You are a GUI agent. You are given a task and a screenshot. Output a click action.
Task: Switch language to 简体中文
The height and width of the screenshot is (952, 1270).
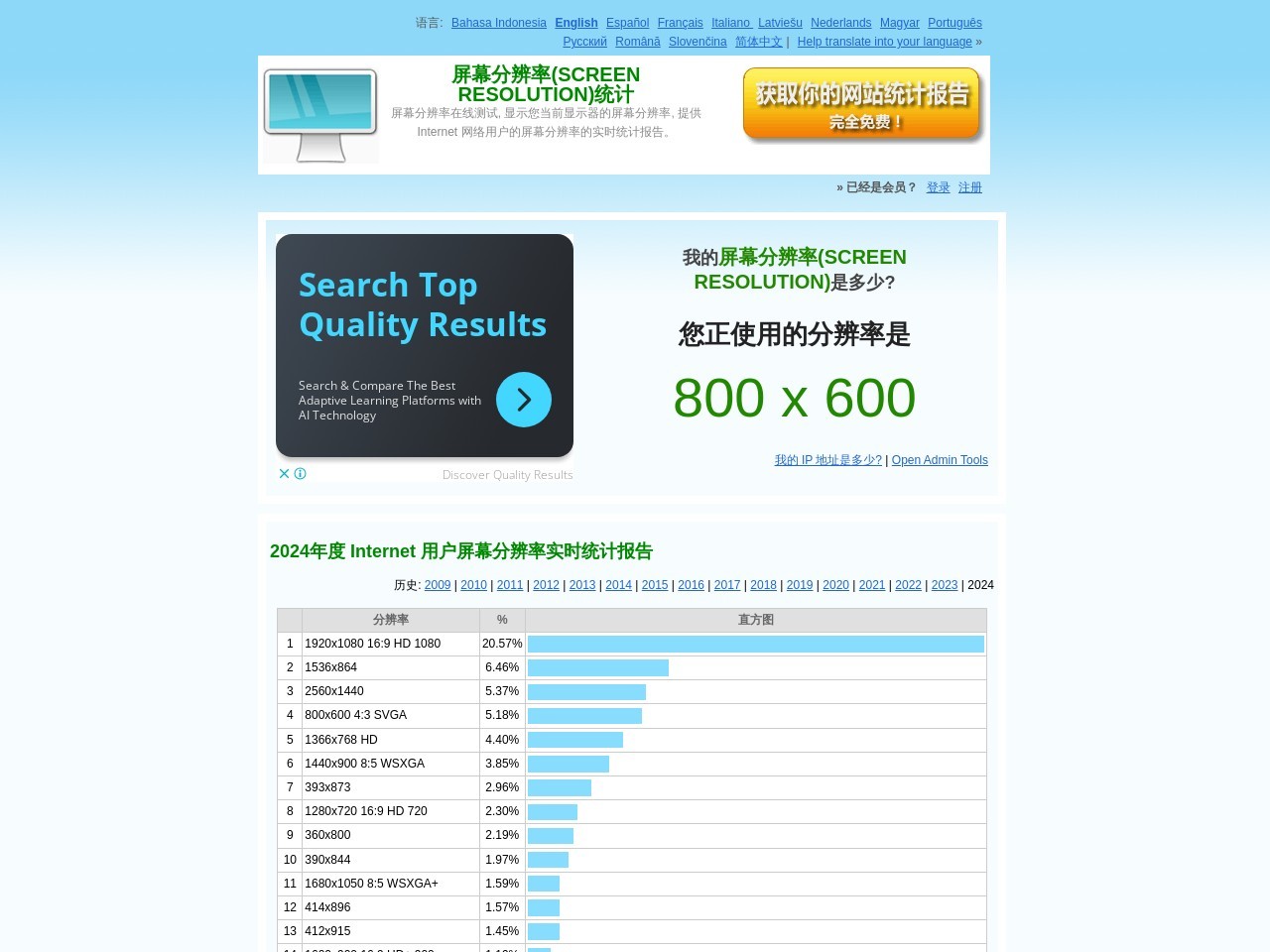point(758,42)
